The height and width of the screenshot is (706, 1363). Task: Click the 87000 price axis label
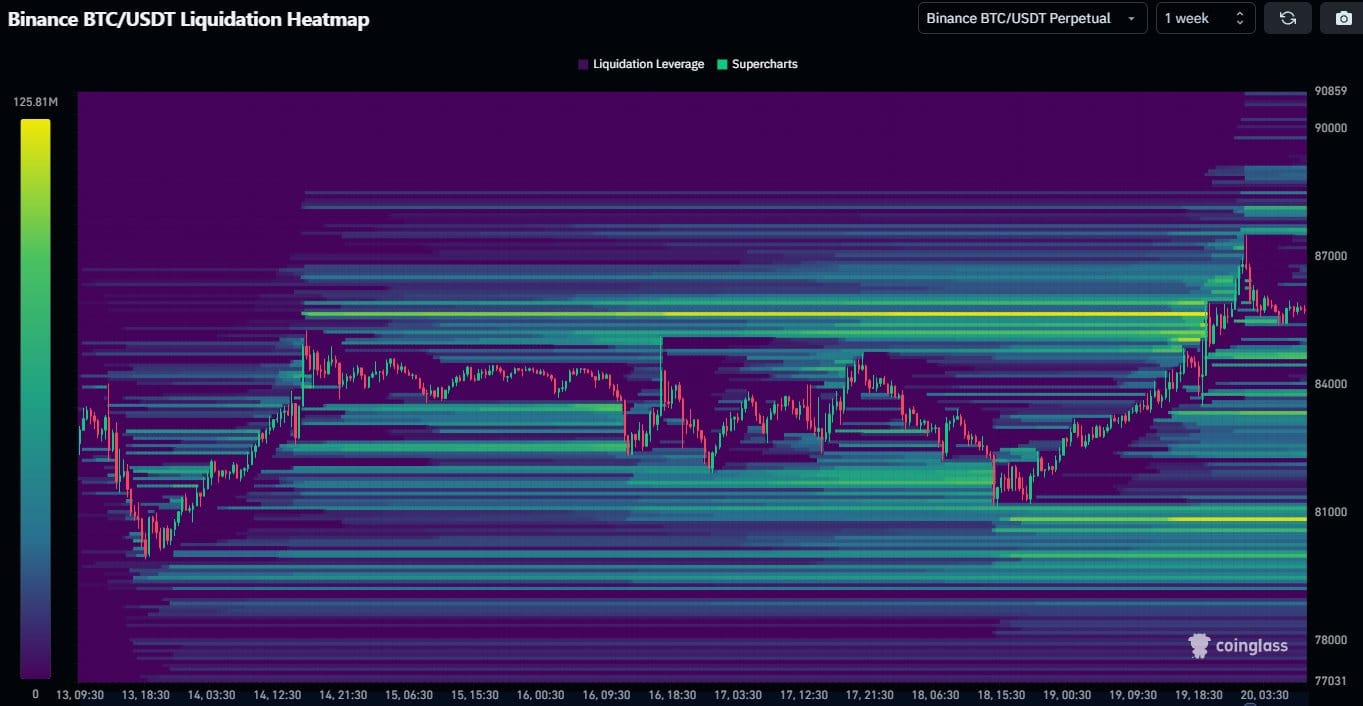click(x=1330, y=256)
